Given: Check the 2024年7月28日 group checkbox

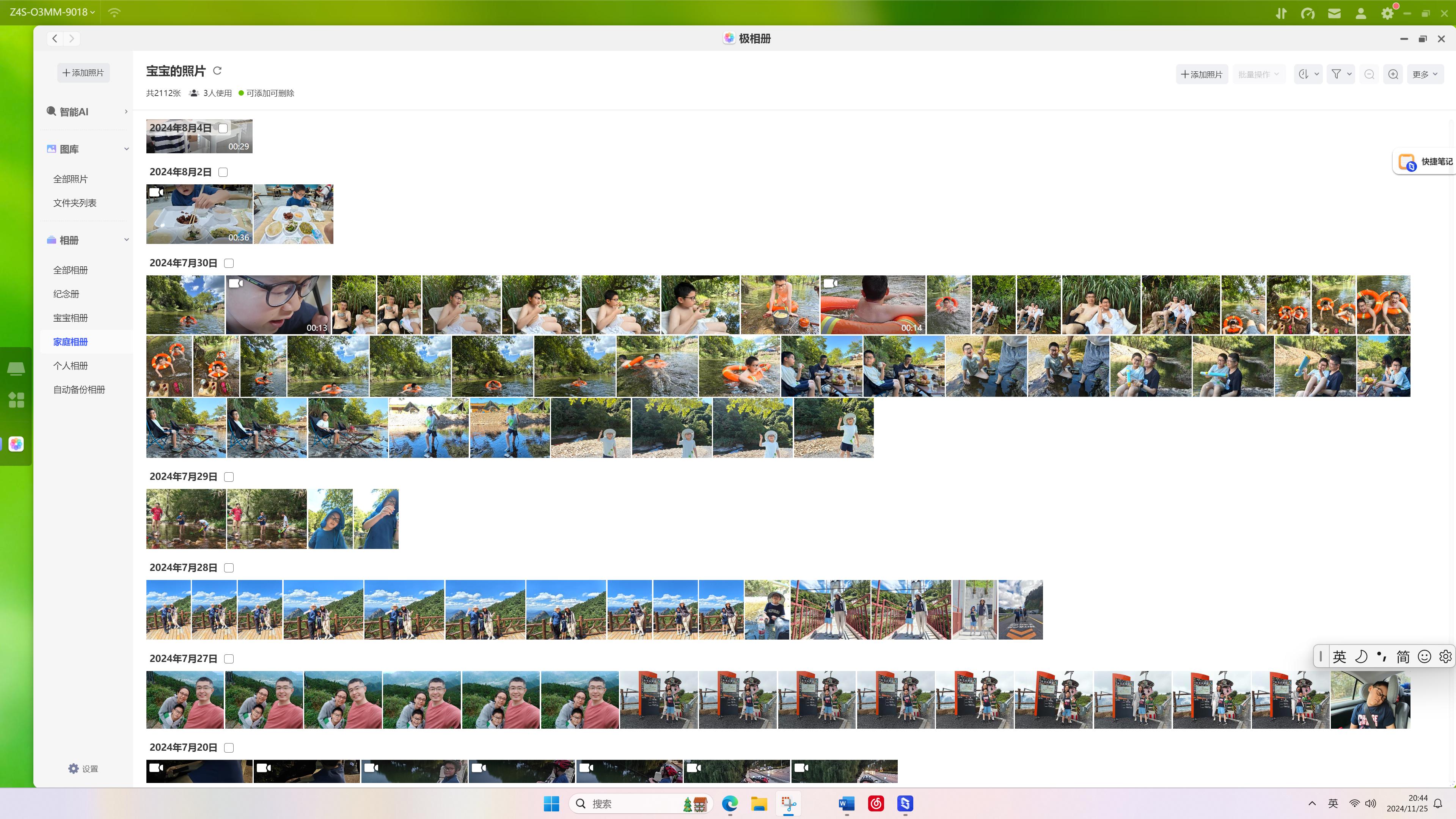Looking at the screenshot, I should [x=229, y=568].
